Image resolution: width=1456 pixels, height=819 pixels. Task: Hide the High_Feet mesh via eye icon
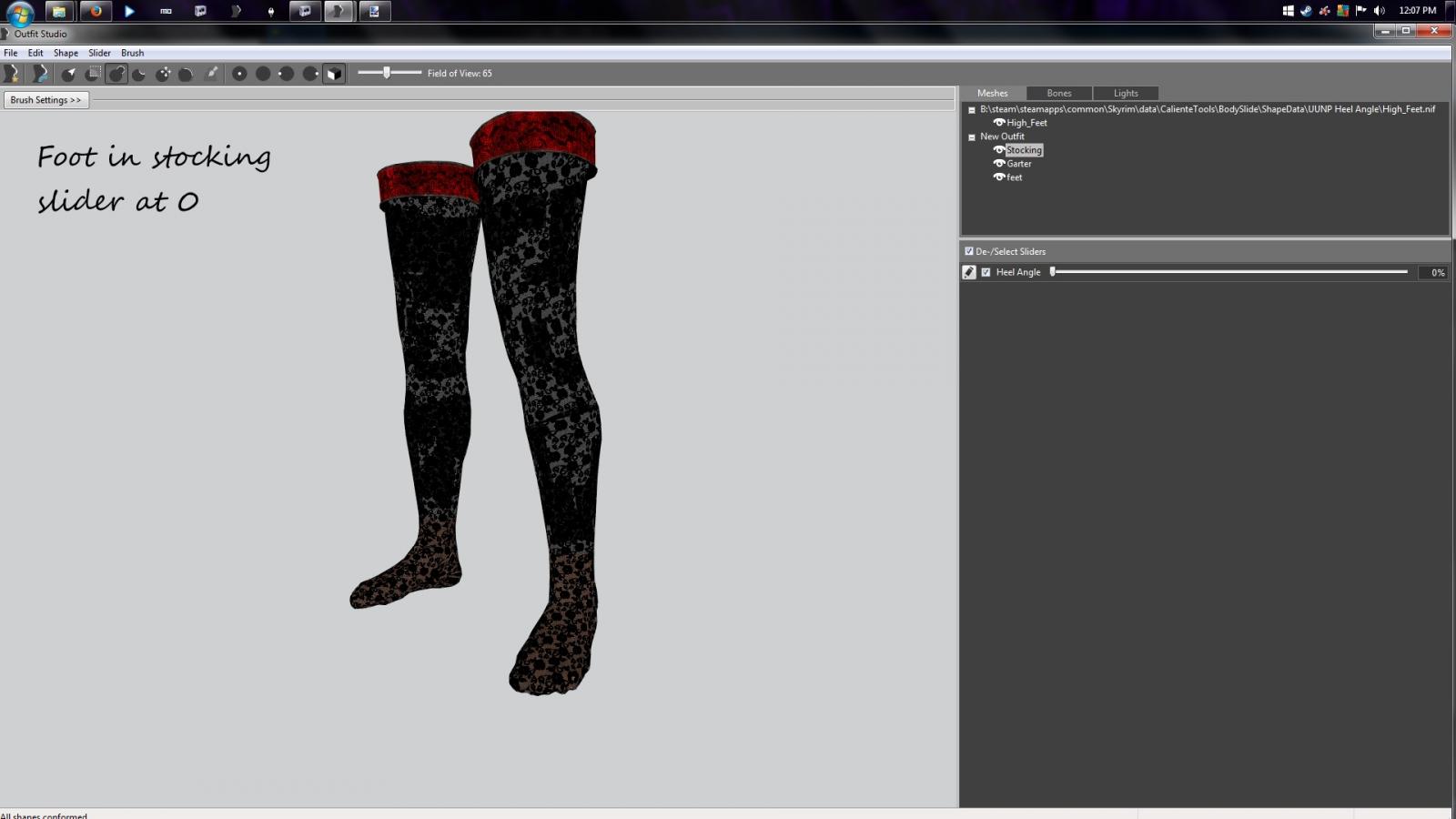(x=998, y=122)
